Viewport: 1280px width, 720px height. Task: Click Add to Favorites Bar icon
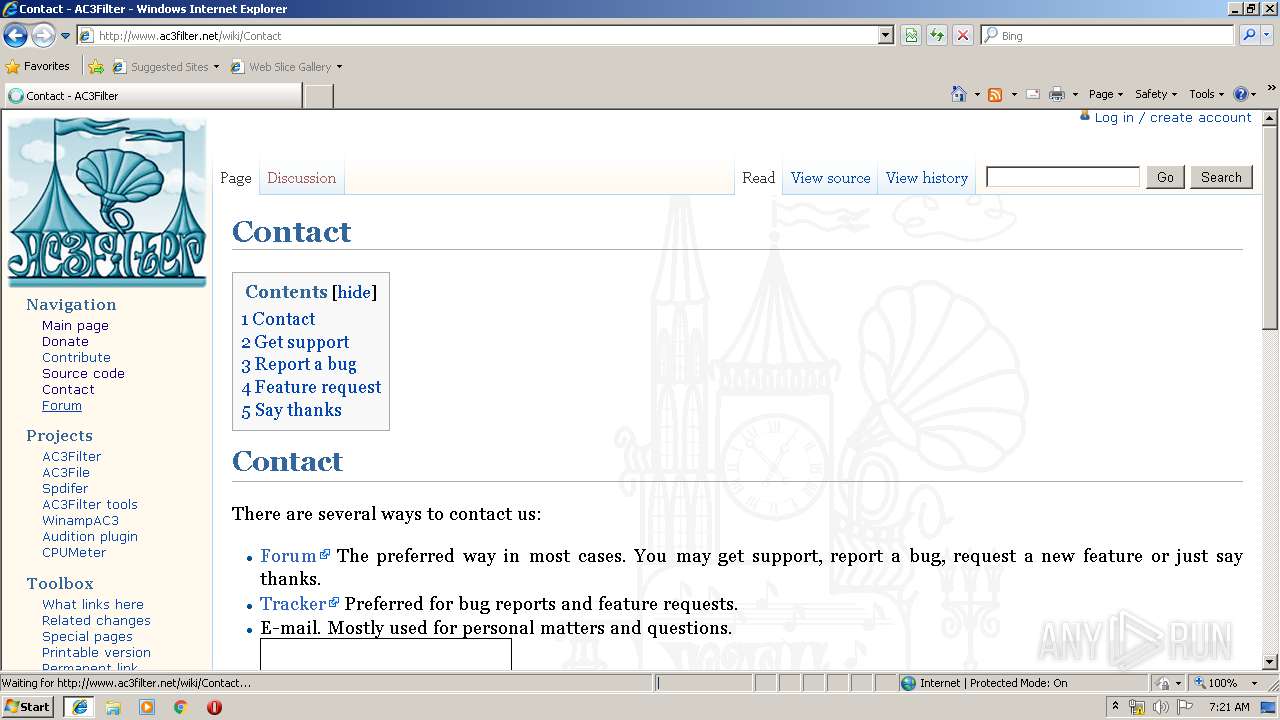click(96, 67)
